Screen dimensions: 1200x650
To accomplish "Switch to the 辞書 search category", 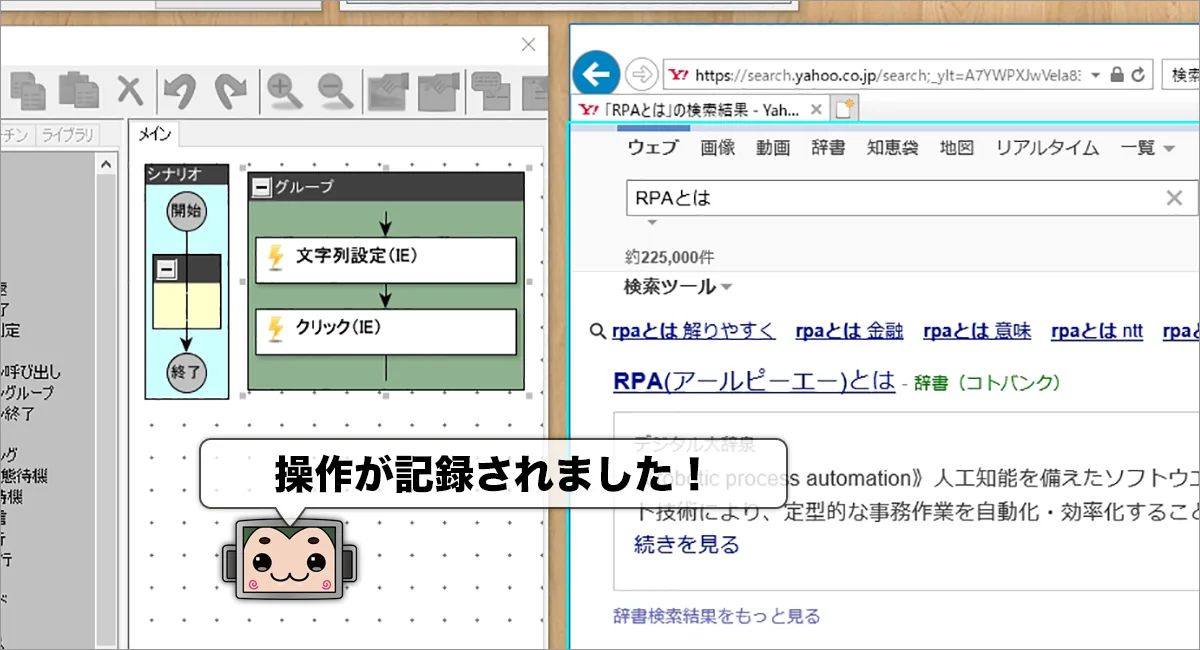I will [828, 148].
